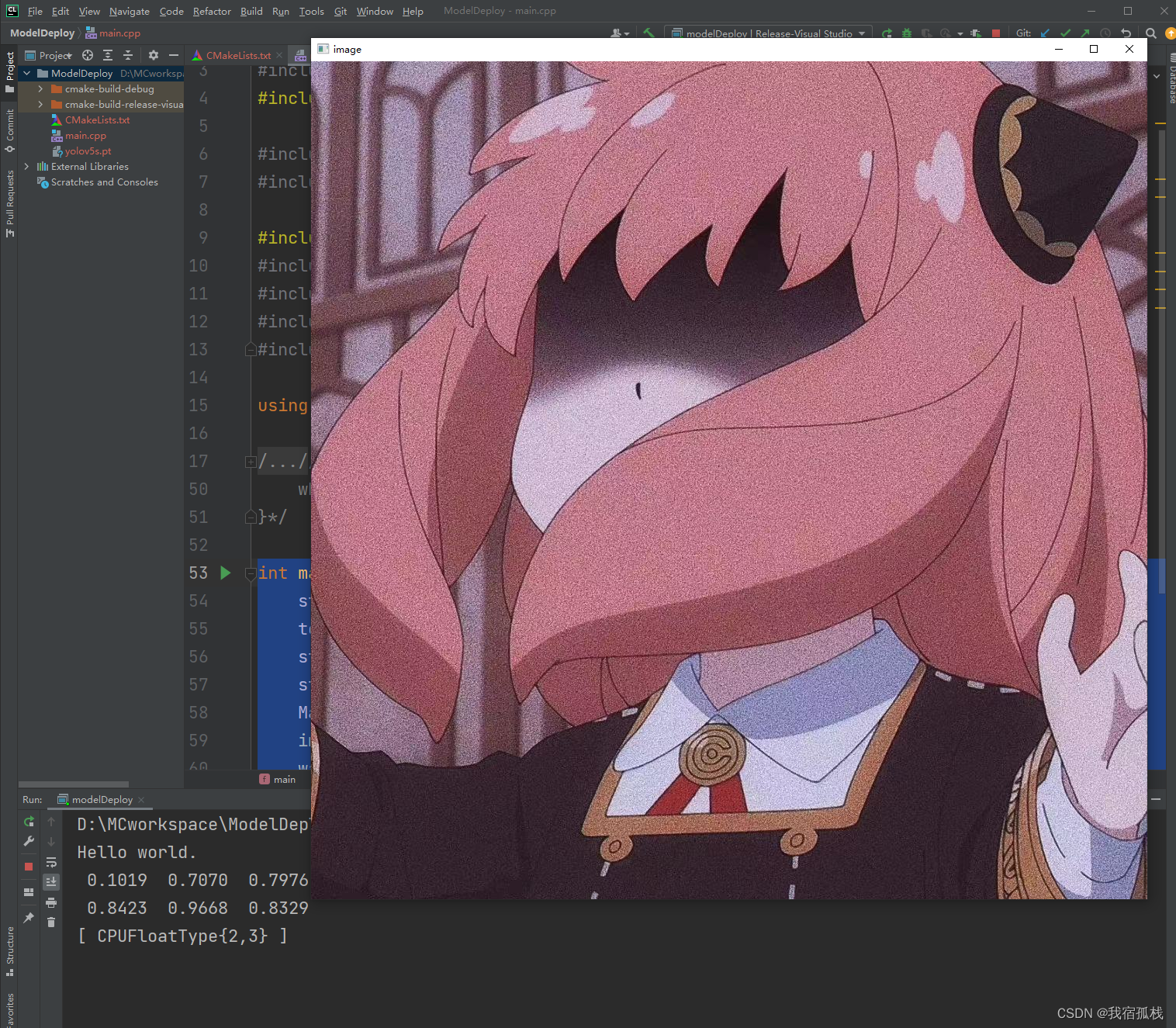Toggle the Project tool window sidebar tab

tap(9, 71)
